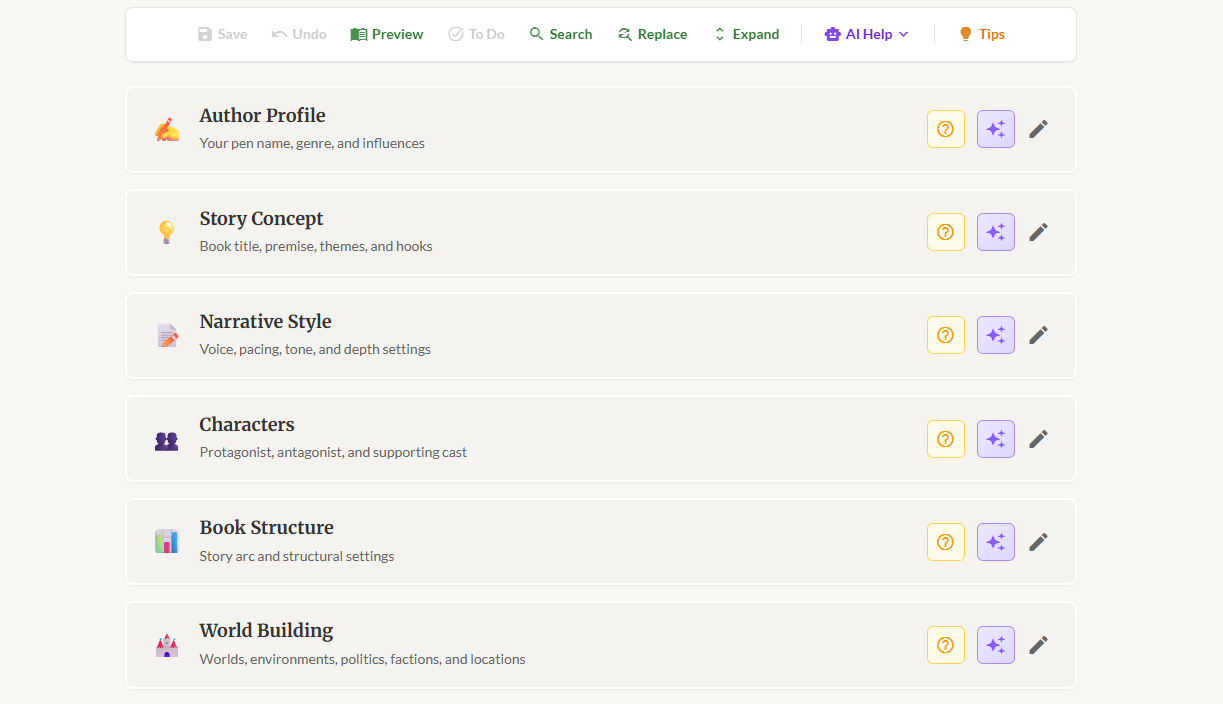Viewport: 1223px width, 704px height.
Task: Click the pencil icon for World Building
Action: (1038, 644)
